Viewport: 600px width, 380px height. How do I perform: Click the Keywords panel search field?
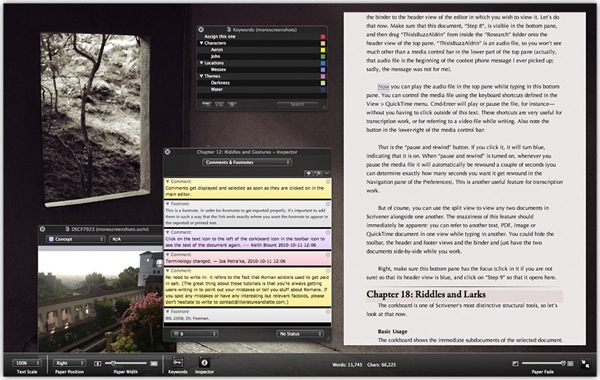pyautogui.click(x=297, y=104)
